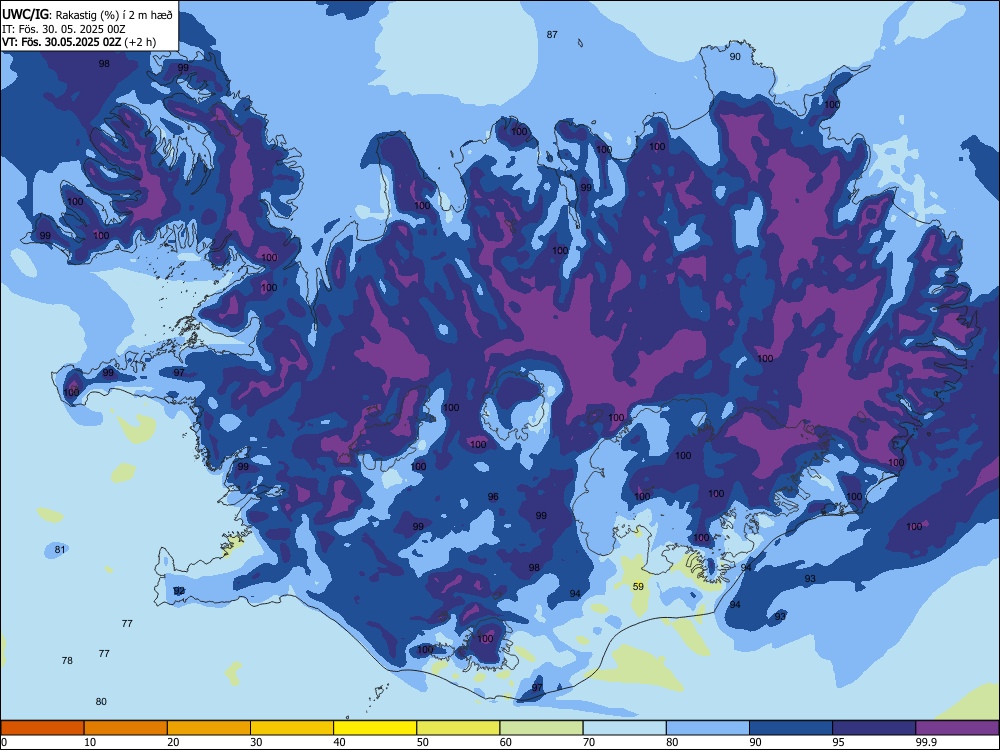Click the '(+2 h)' forecast offset text

tap(140, 42)
